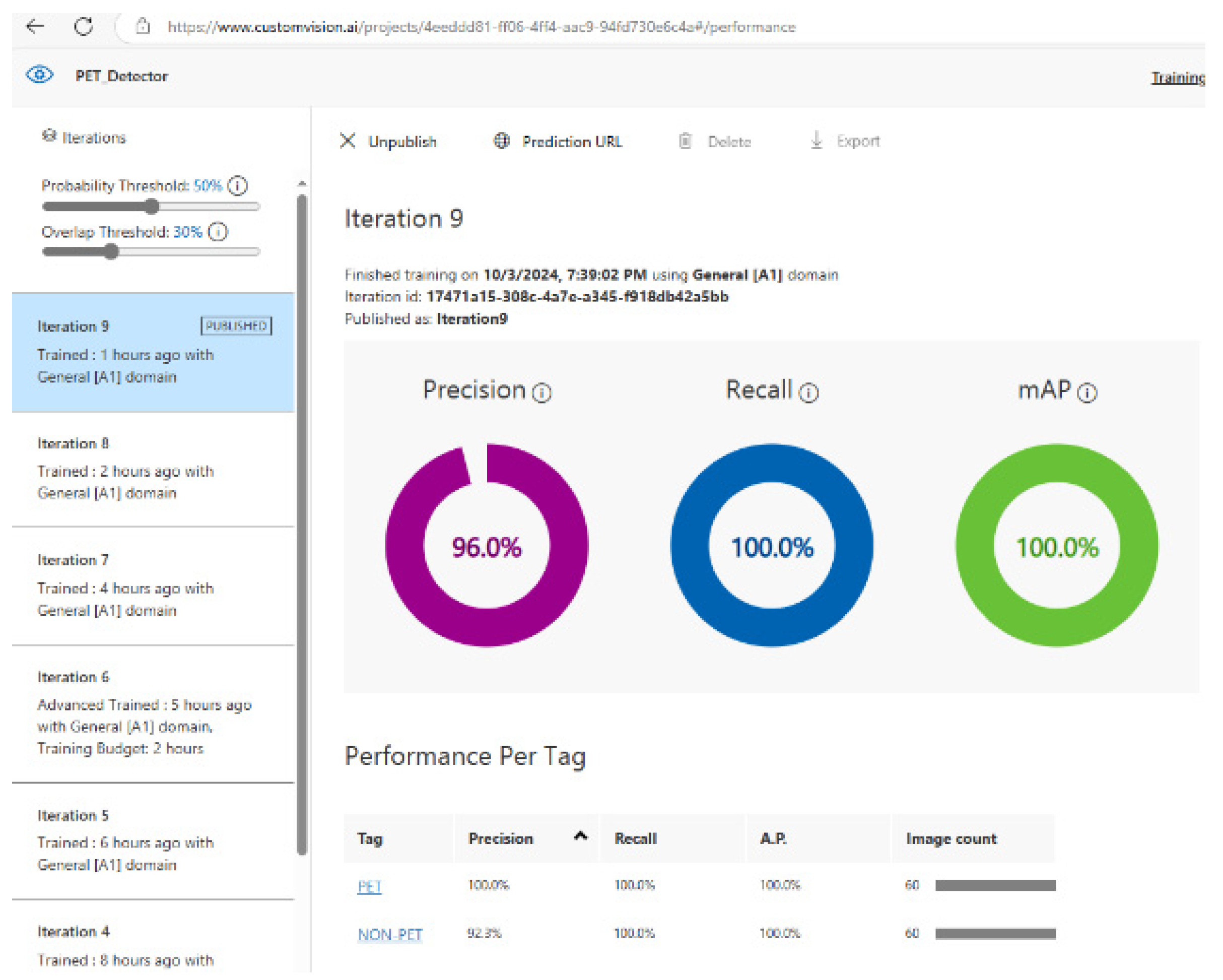Open the Training tab
The height and width of the screenshot is (980, 1223).
1177,78
